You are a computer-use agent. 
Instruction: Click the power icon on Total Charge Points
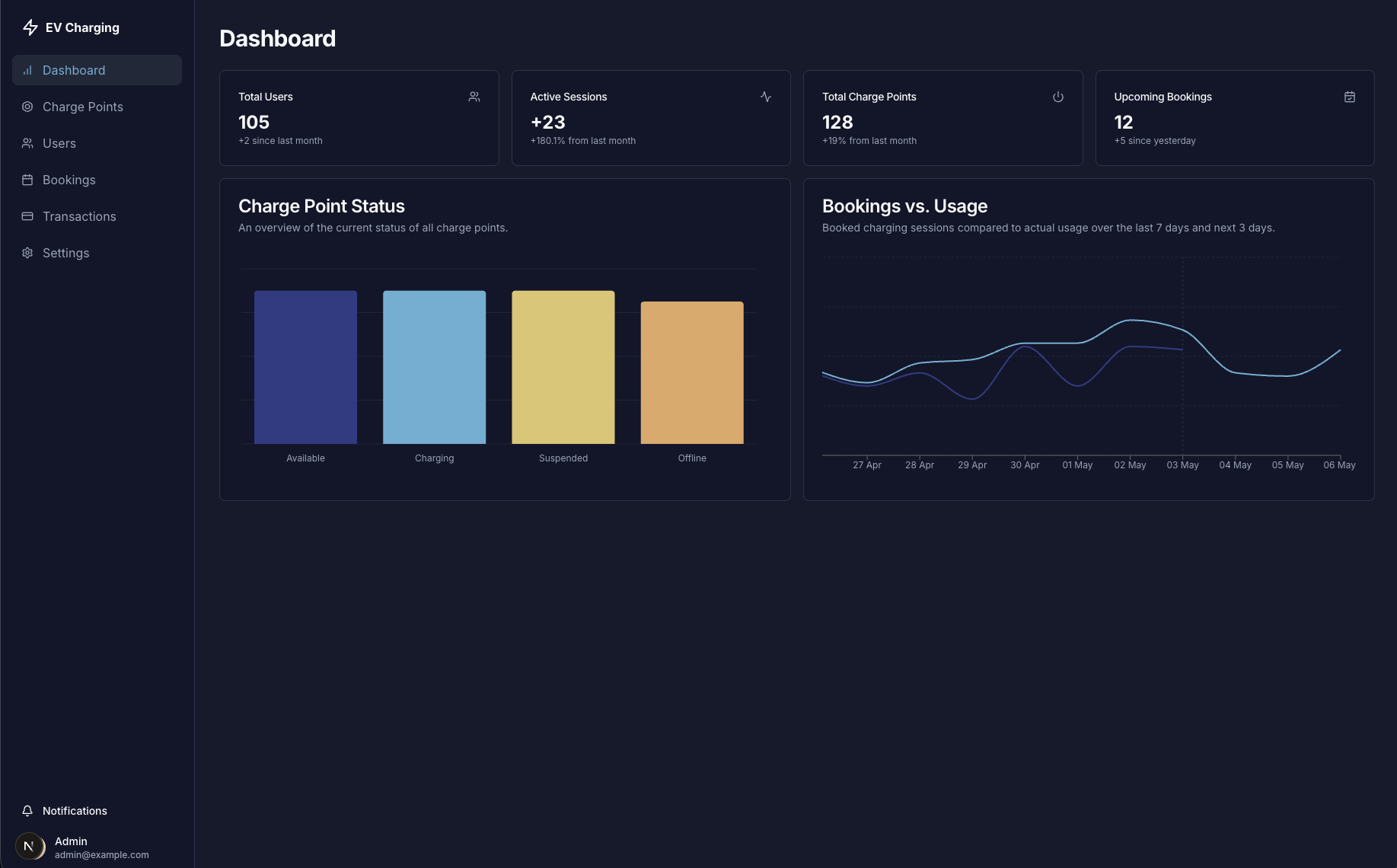[1058, 97]
